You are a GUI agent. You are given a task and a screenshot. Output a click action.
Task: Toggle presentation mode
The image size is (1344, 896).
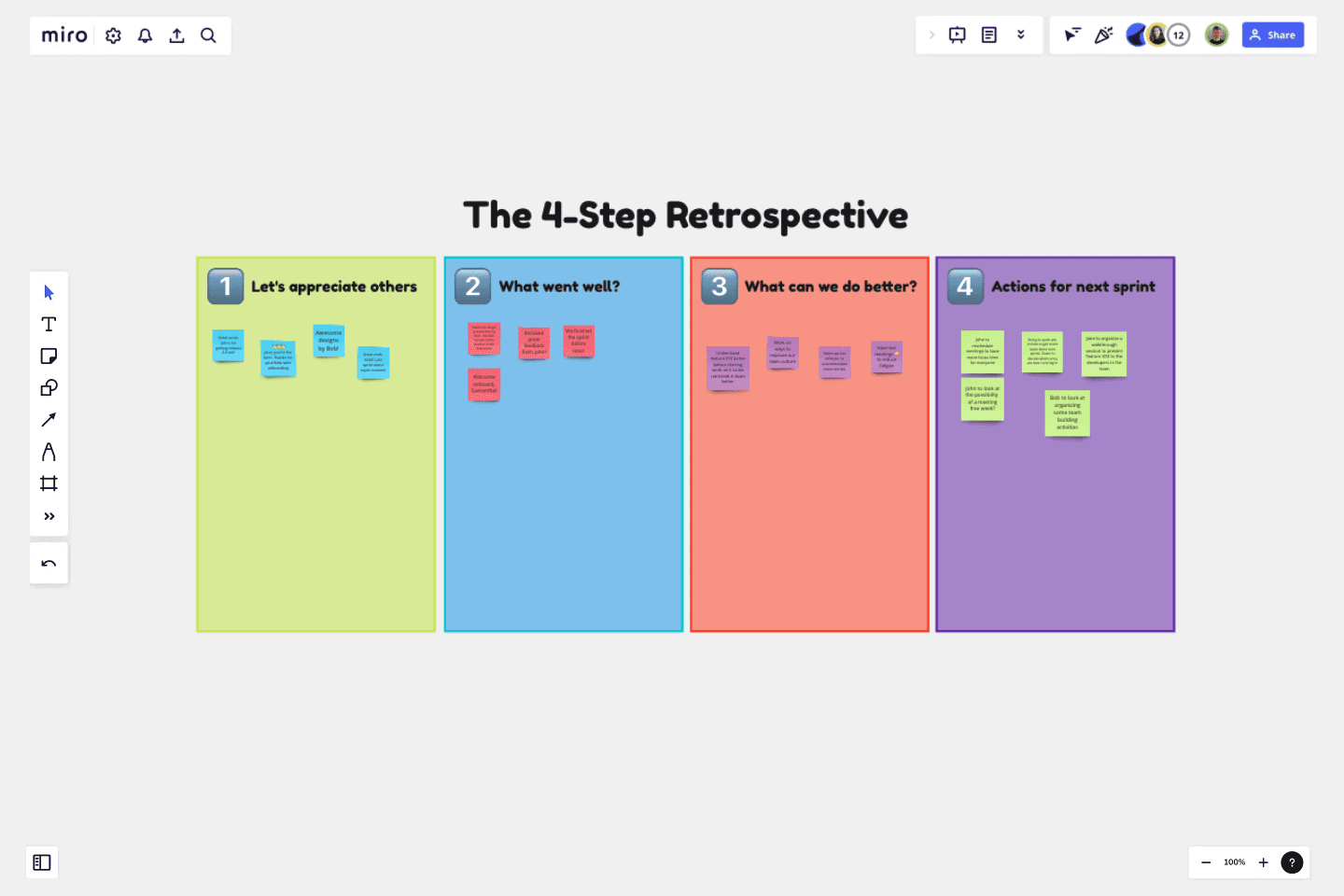(x=958, y=35)
